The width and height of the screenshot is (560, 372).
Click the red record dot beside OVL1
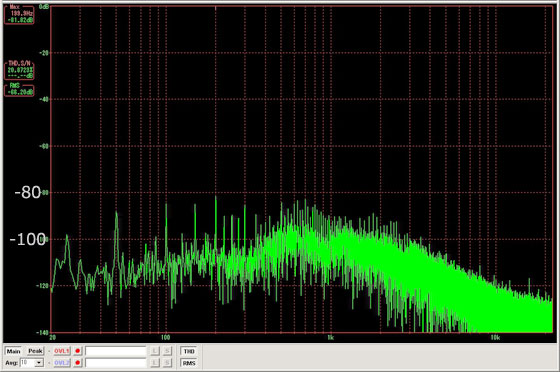pyautogui.click(x=78, y=351)
